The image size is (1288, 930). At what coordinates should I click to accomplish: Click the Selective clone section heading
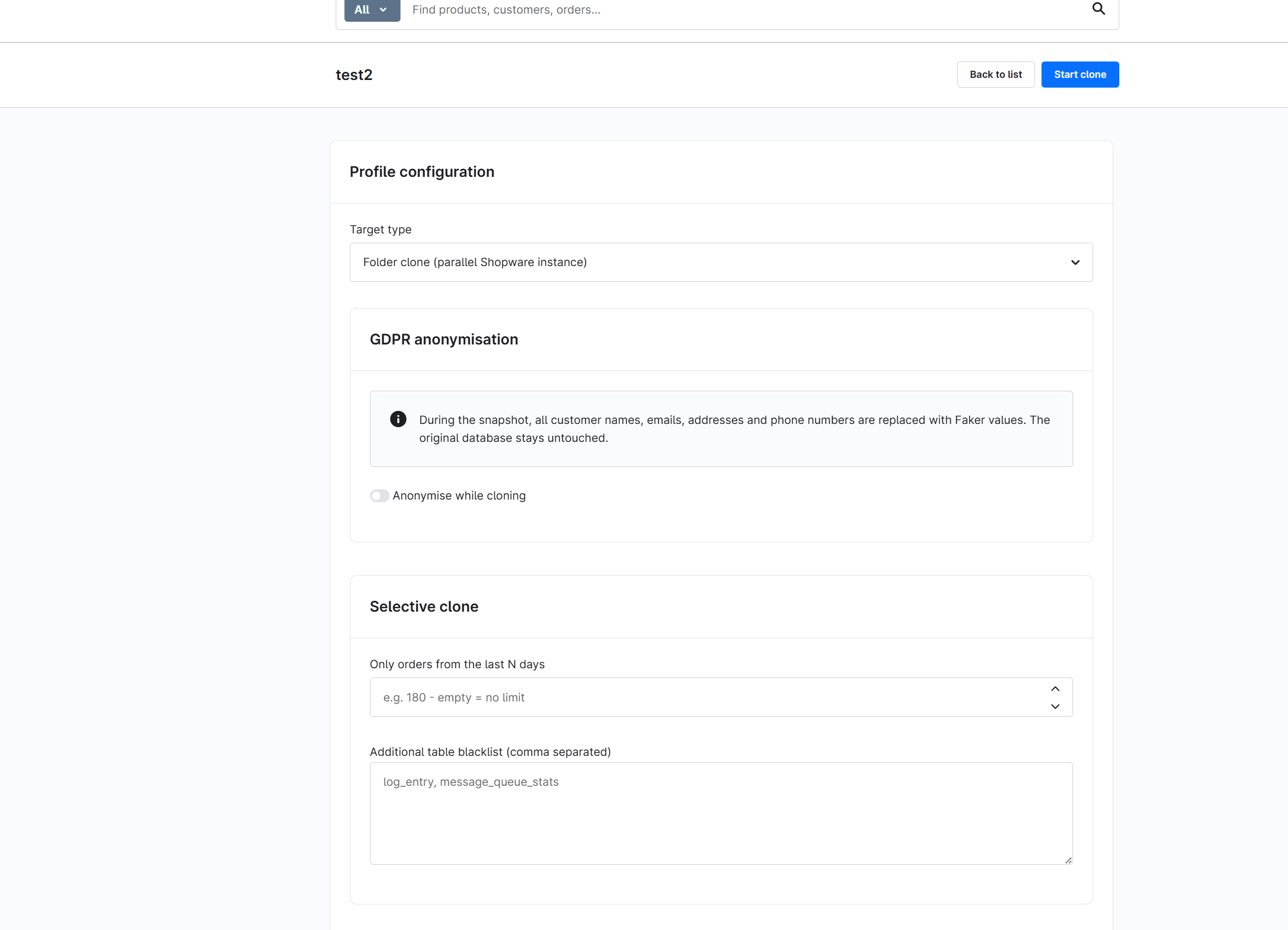[424, 606]
